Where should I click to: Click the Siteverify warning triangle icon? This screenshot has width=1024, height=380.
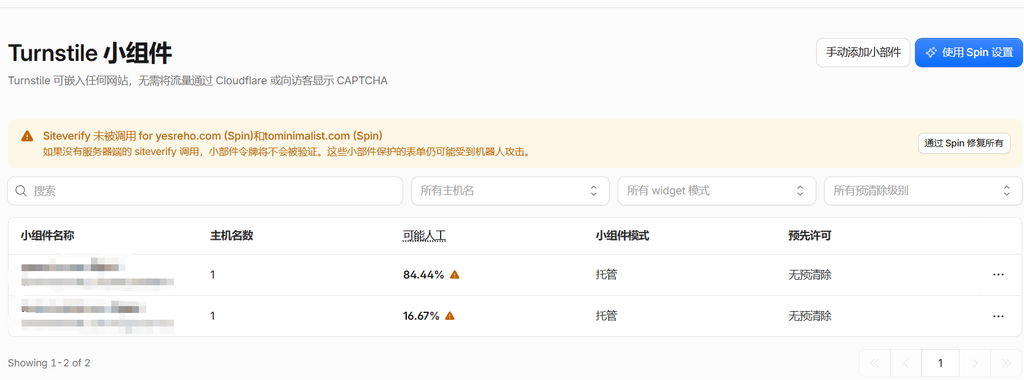pyautogui.click(x=27, y=136)
